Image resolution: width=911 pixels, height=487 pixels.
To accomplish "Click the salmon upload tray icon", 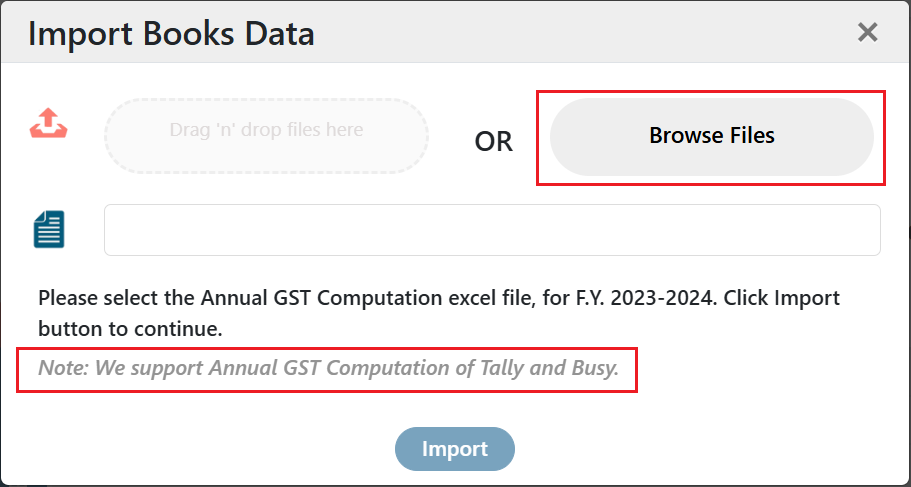I will [48, 123].
